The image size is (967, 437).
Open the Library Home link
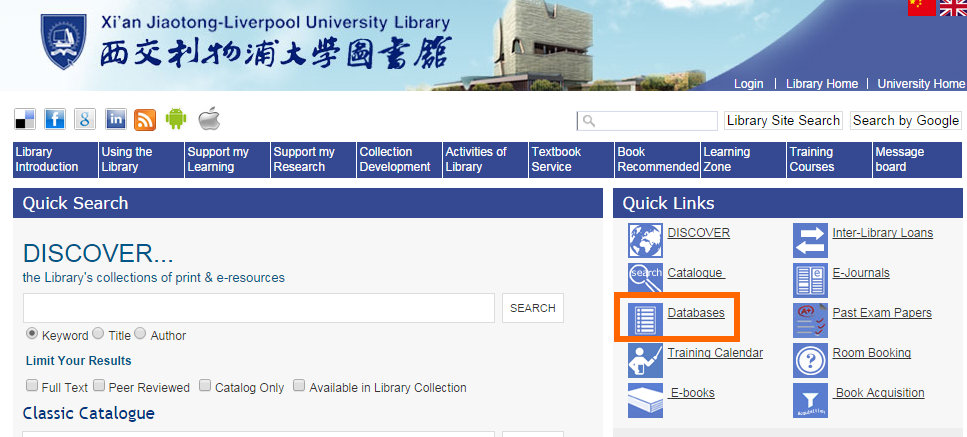click(821, 84)
